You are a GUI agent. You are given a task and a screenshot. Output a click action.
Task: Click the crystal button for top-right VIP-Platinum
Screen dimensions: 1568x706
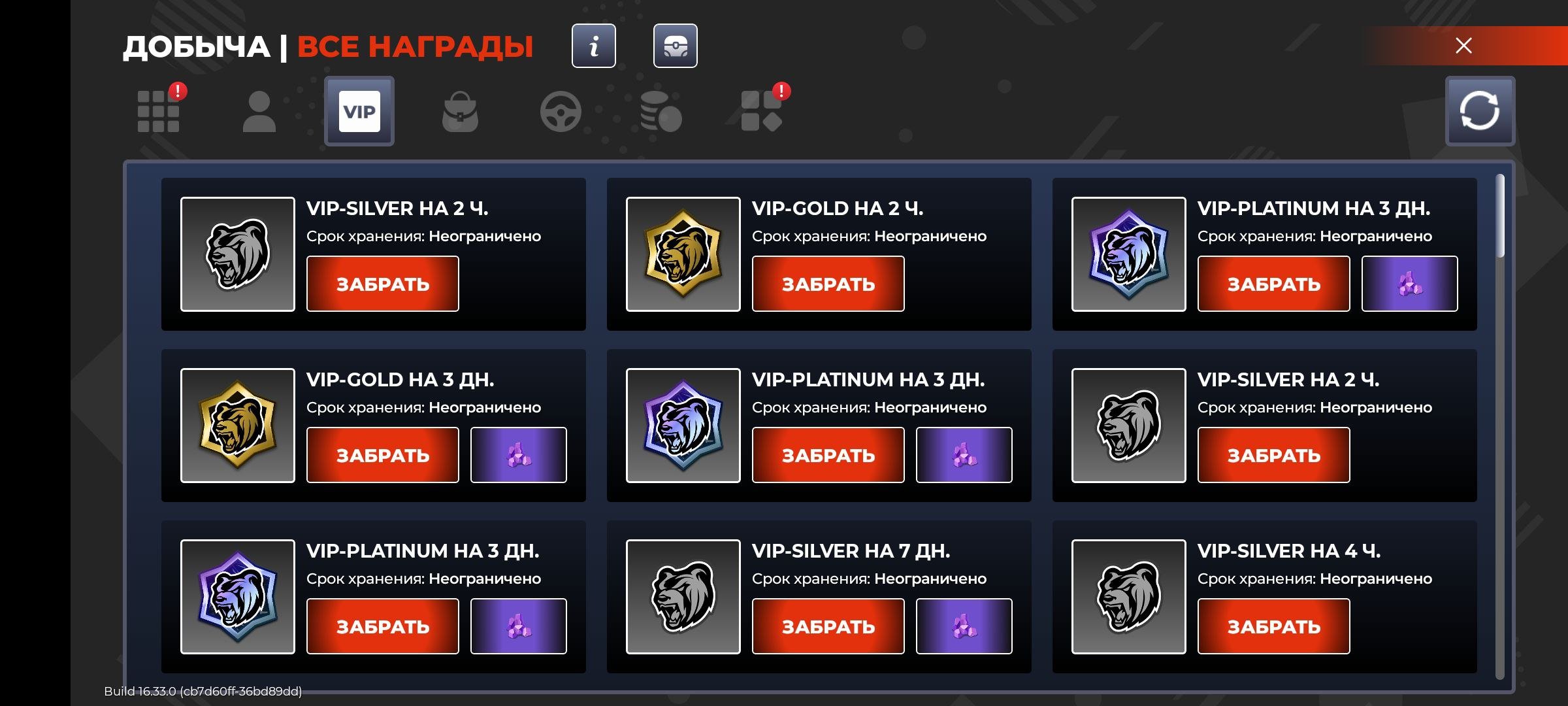1409,284
